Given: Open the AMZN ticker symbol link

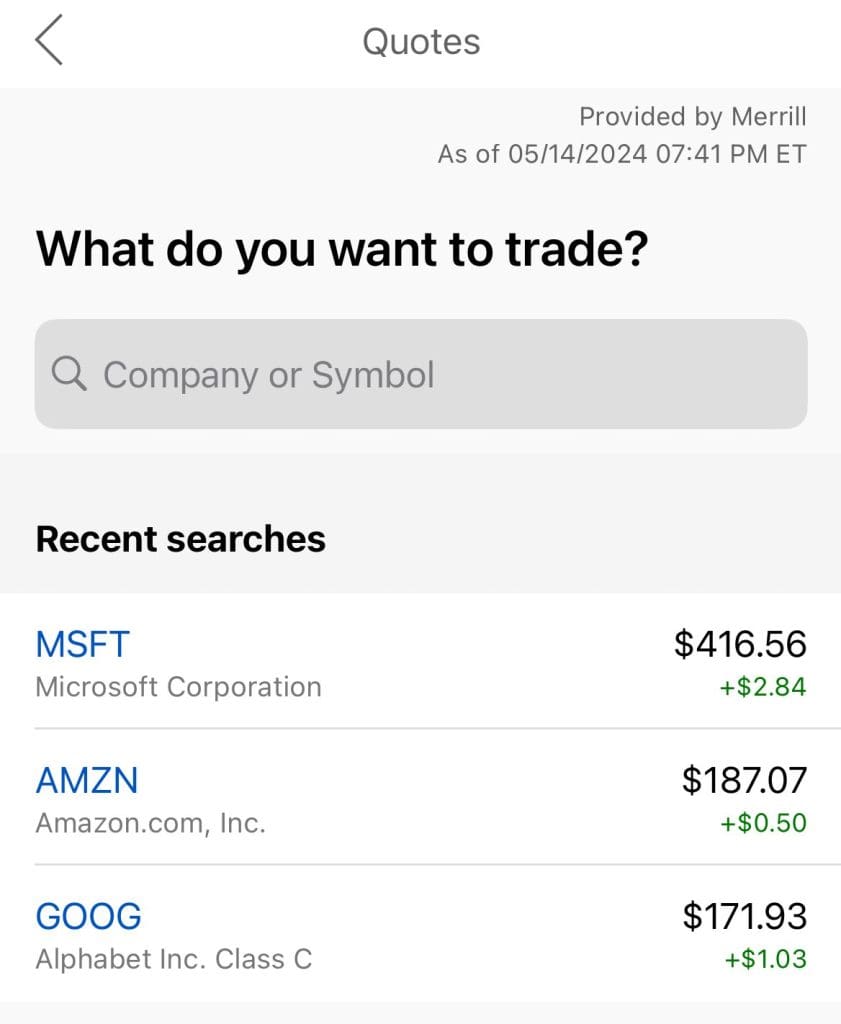Looking at the screenshot, I should coord(87,780).
